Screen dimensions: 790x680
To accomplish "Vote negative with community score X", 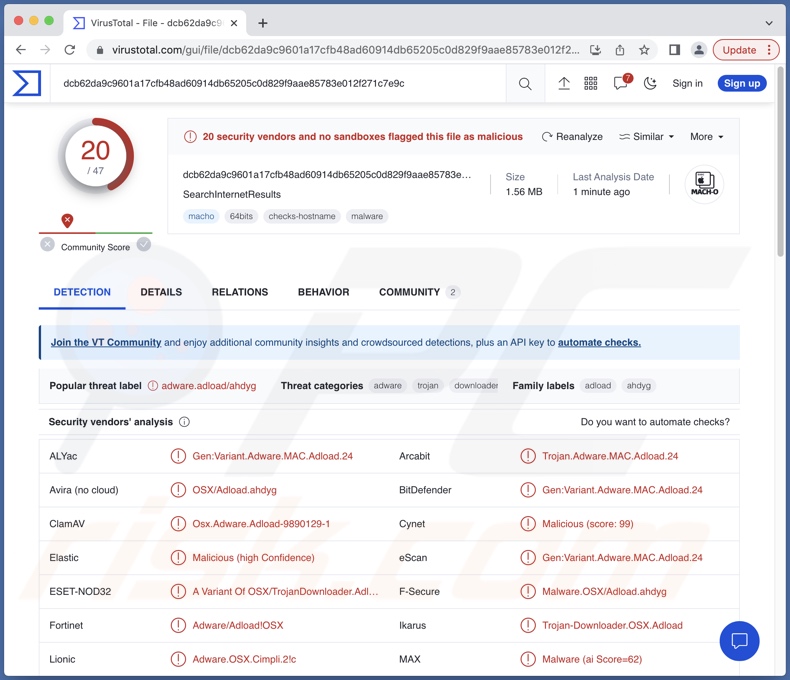I will 47,245.
